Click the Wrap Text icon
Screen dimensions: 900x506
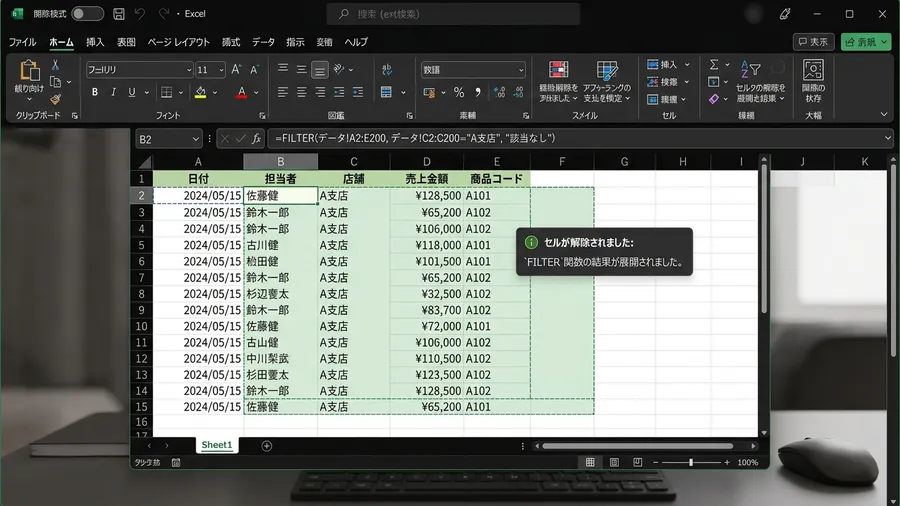click(387, 69)
